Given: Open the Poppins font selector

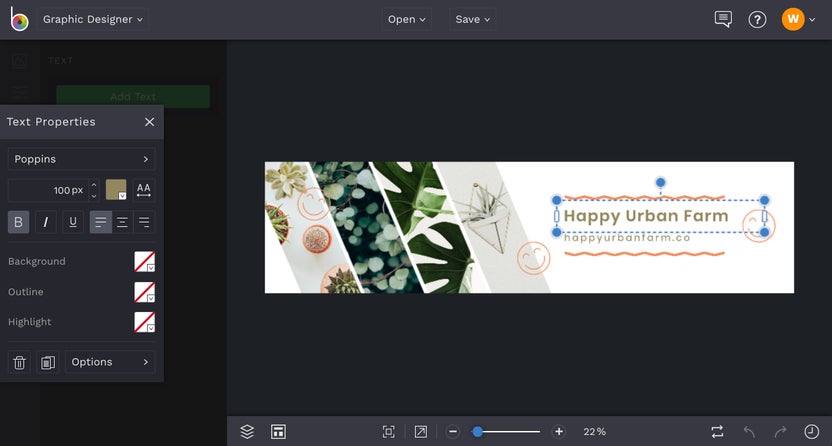Looking at the screenshot, I should tap(82, 159).
